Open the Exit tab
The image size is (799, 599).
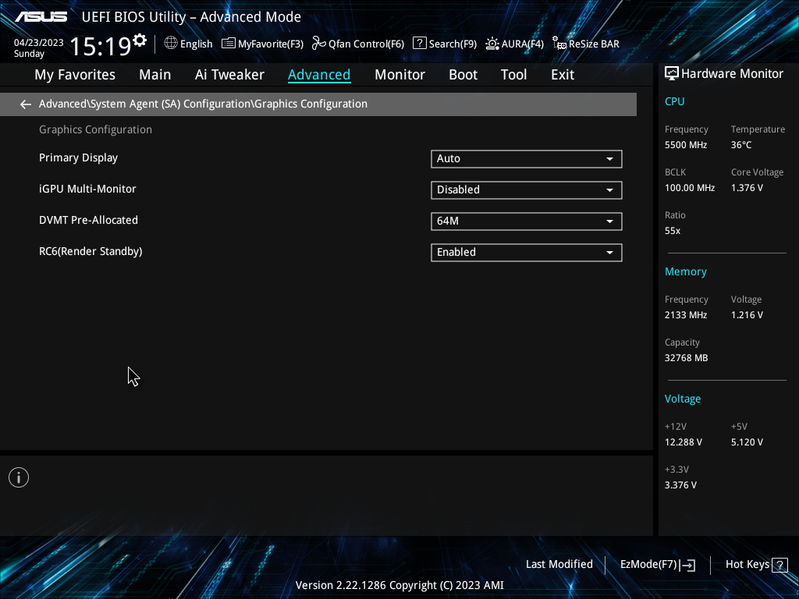click(563, 75)
